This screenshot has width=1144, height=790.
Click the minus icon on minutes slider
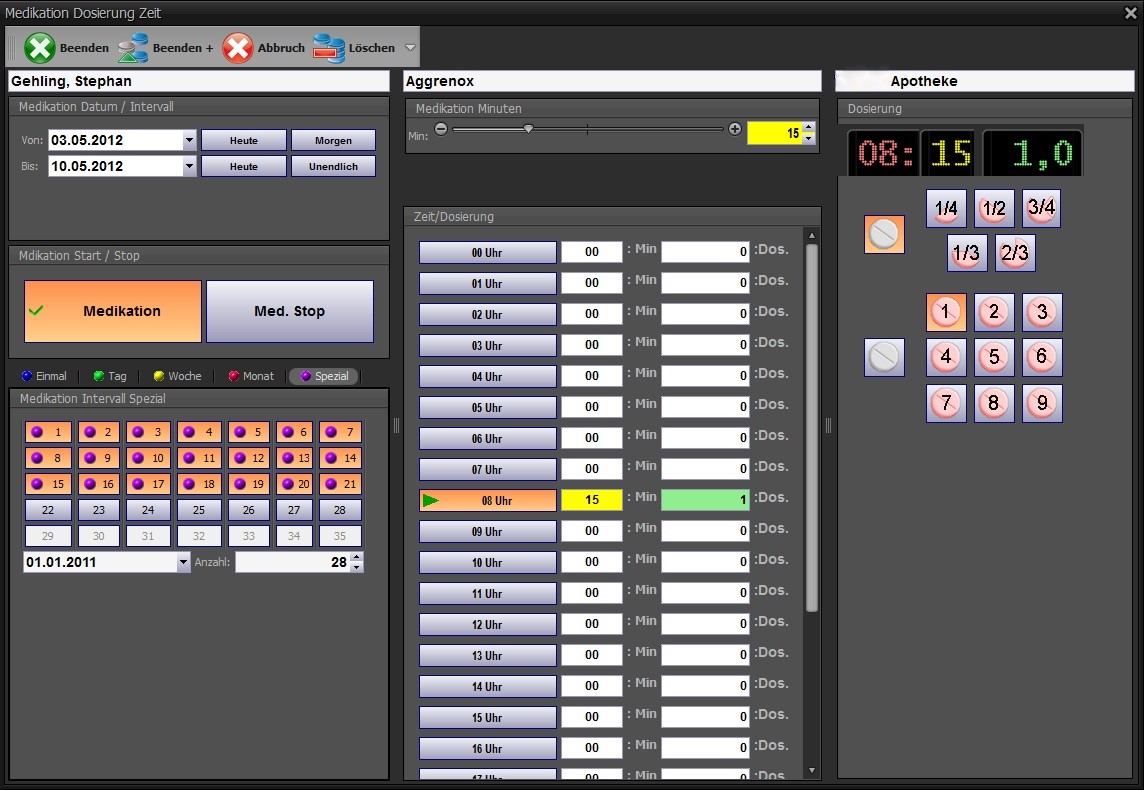[441, 129]
